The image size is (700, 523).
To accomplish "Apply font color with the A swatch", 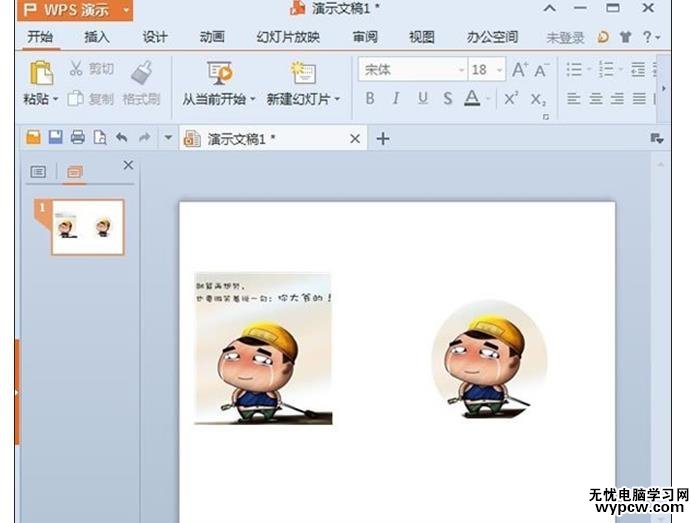I will pos(472,98).
